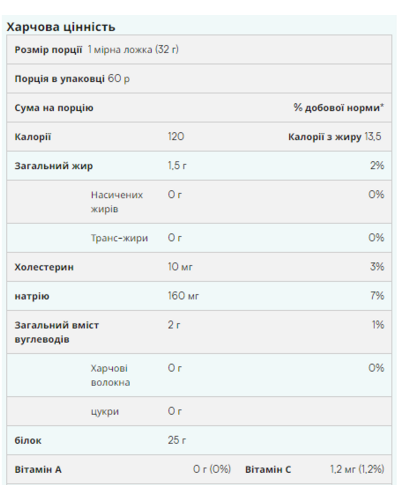Click the 'Харчова цінність' heading
400x500 pixels.
coord(61,27)
